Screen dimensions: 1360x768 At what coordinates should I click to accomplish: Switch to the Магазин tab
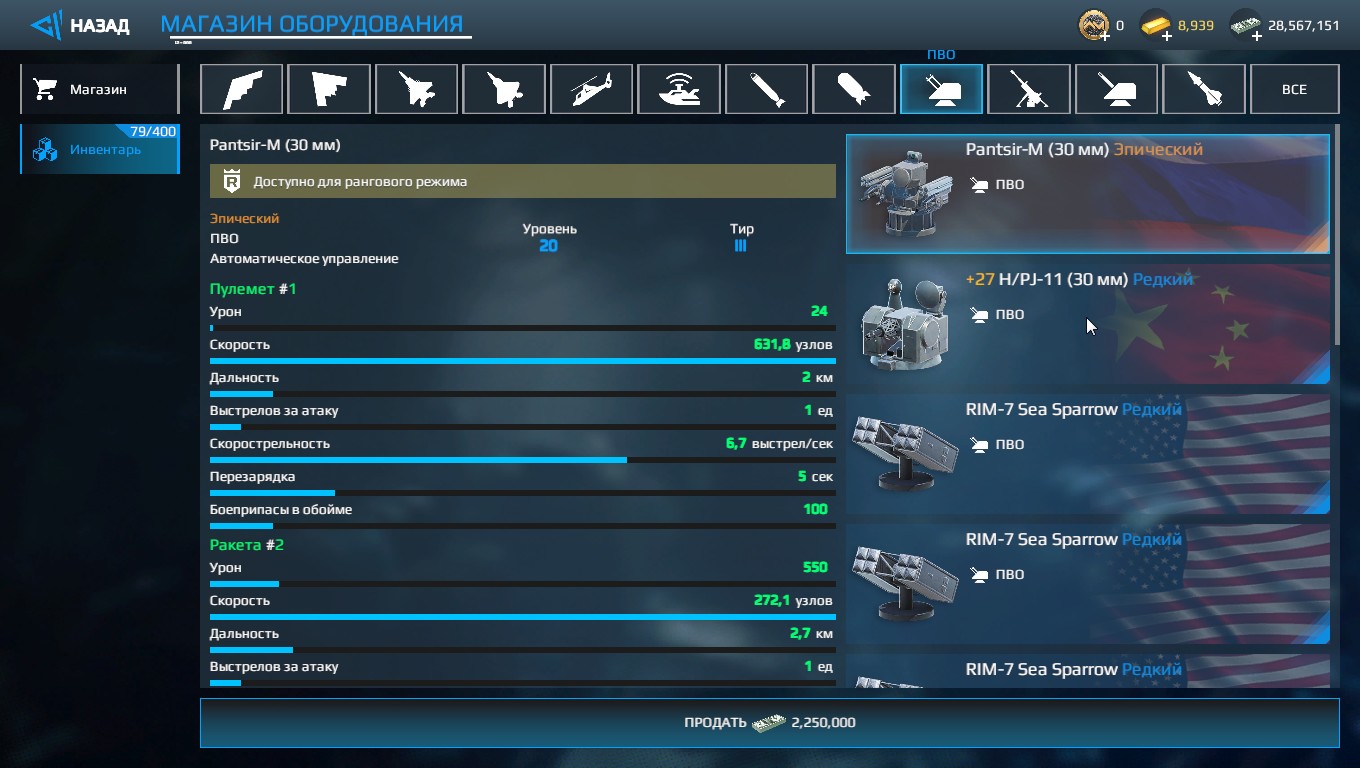click(x=99, y=89)
